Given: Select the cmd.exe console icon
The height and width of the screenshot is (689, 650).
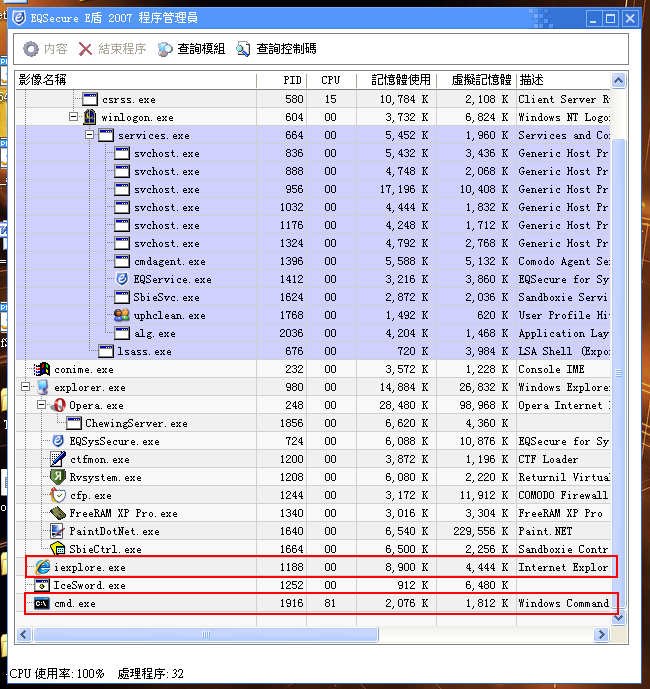Looking at the screenshot, I should pyautogui.click(x=42, y=603).
